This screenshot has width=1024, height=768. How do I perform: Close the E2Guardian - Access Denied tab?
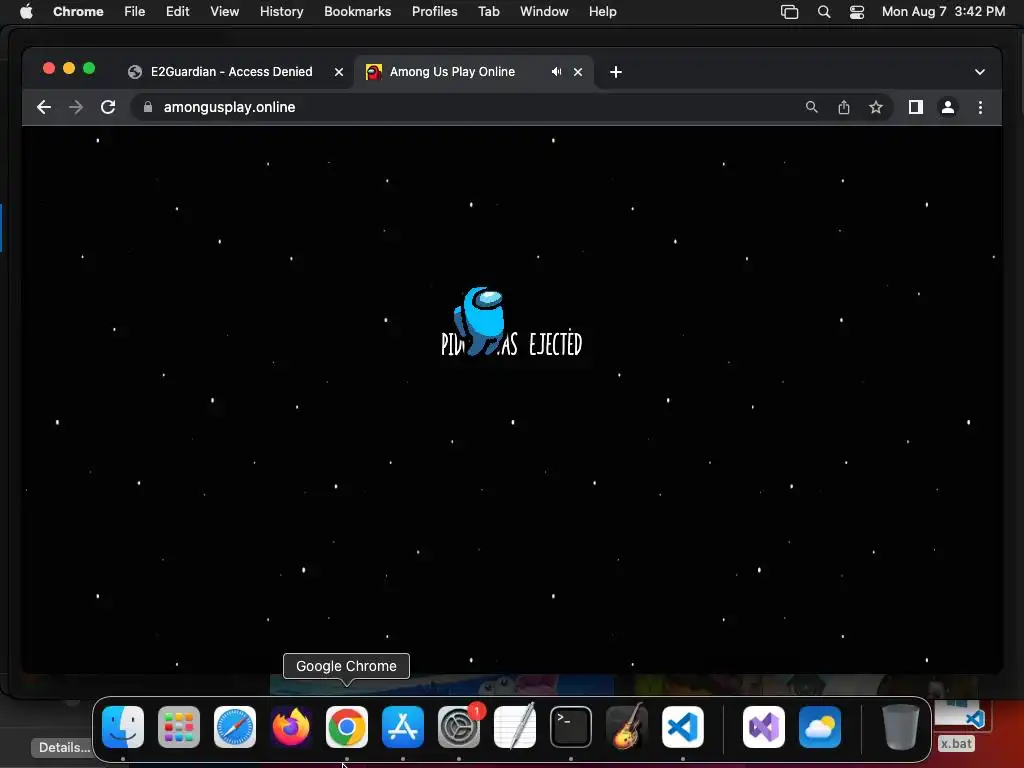339,72
